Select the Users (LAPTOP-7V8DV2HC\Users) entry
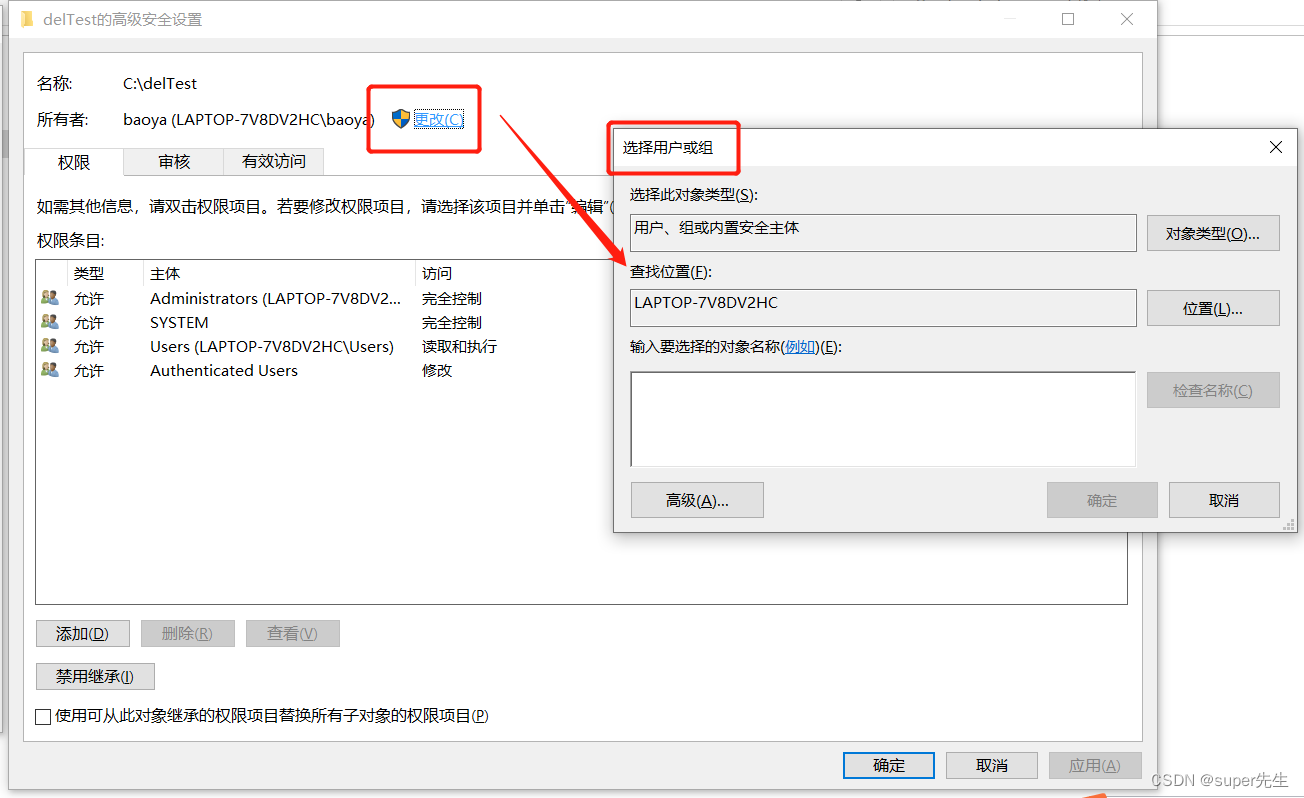The height and width of the screenshot is (798, 1304). pos(325,346)
